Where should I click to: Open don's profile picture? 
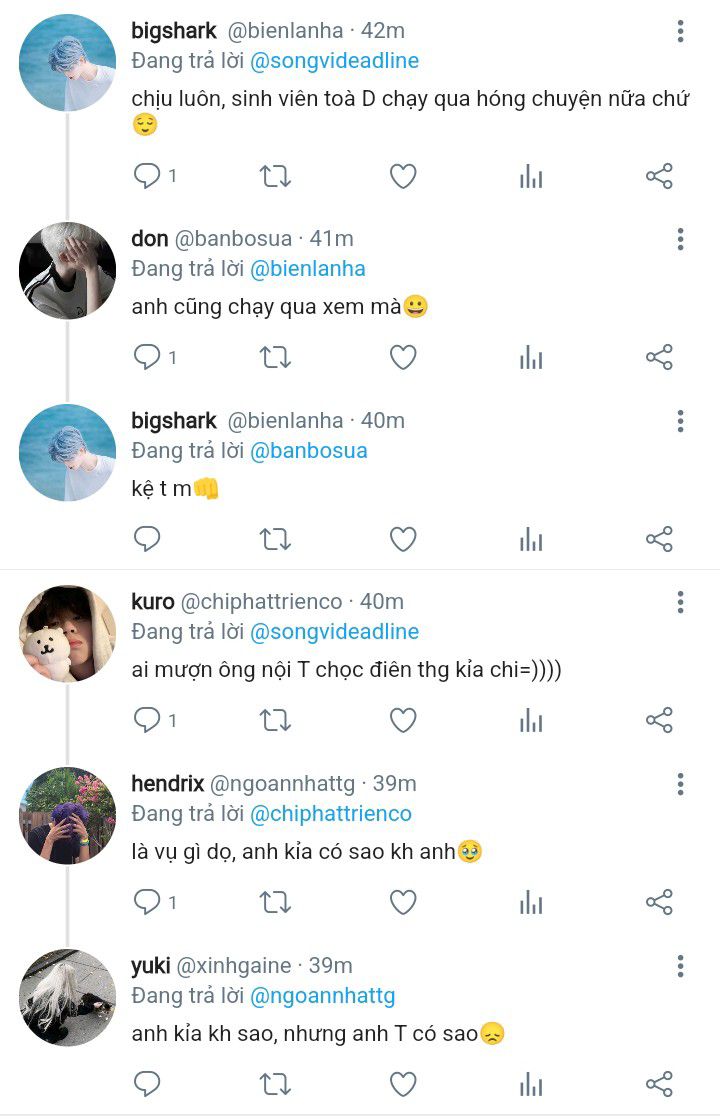click(67, 271)
